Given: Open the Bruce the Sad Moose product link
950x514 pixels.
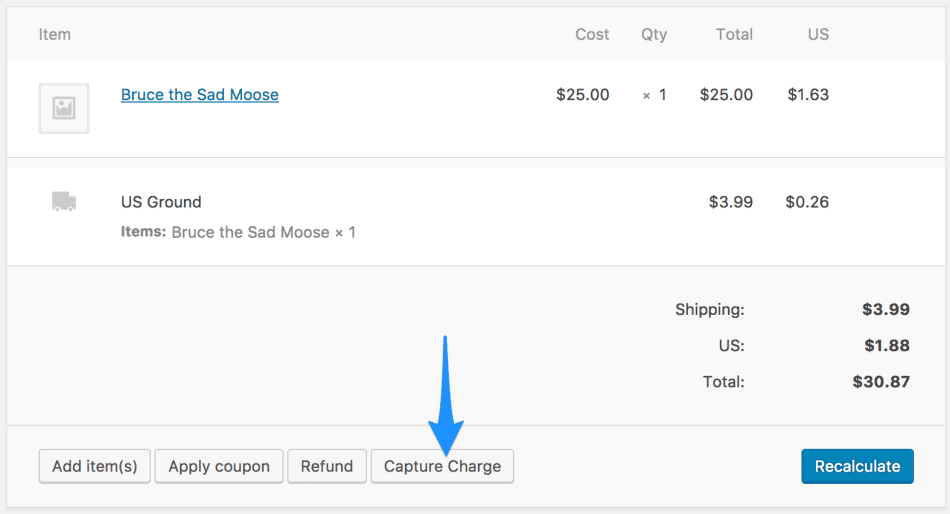Looking at the screenshot, I should [200, 95].
